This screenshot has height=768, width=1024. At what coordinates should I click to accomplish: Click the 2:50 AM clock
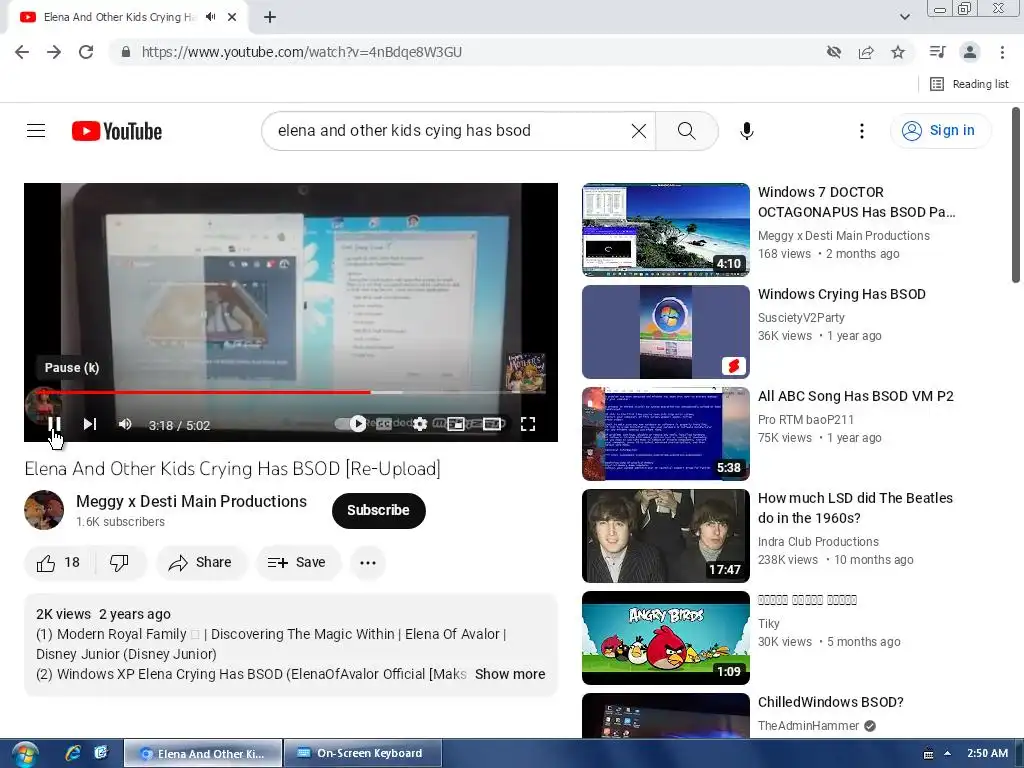point(987,753)
